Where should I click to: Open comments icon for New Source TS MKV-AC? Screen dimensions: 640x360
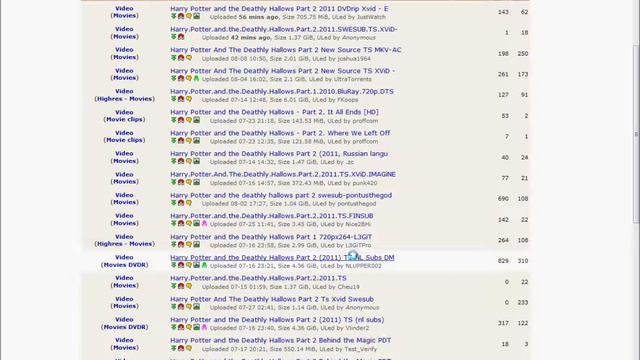pos(189,58)
